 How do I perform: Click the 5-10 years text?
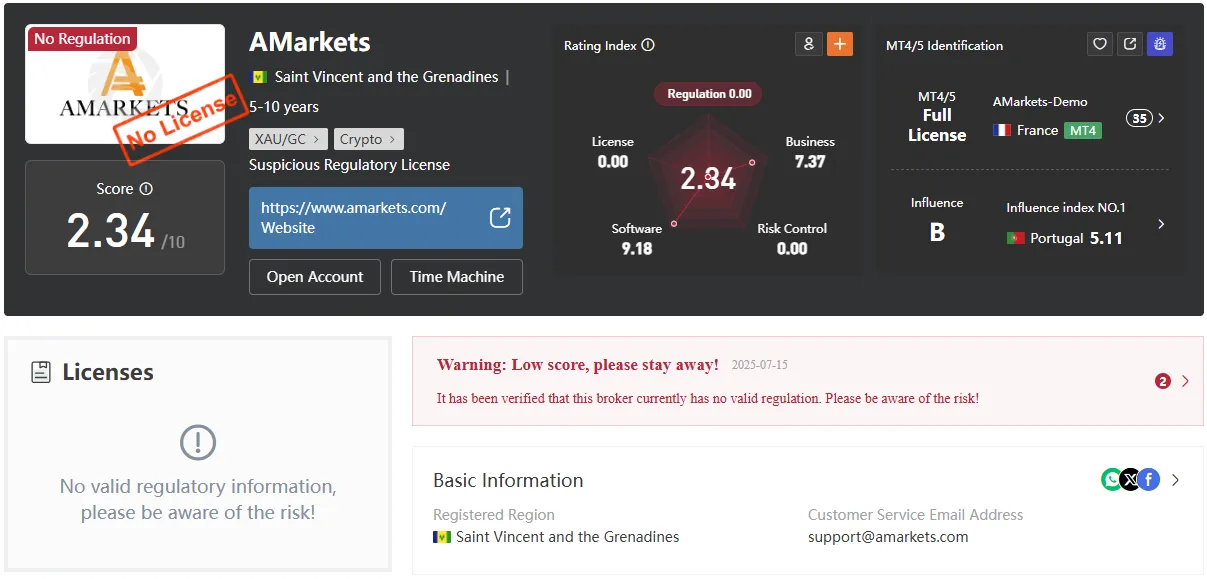pyautogui.click(x=284, y=107)
